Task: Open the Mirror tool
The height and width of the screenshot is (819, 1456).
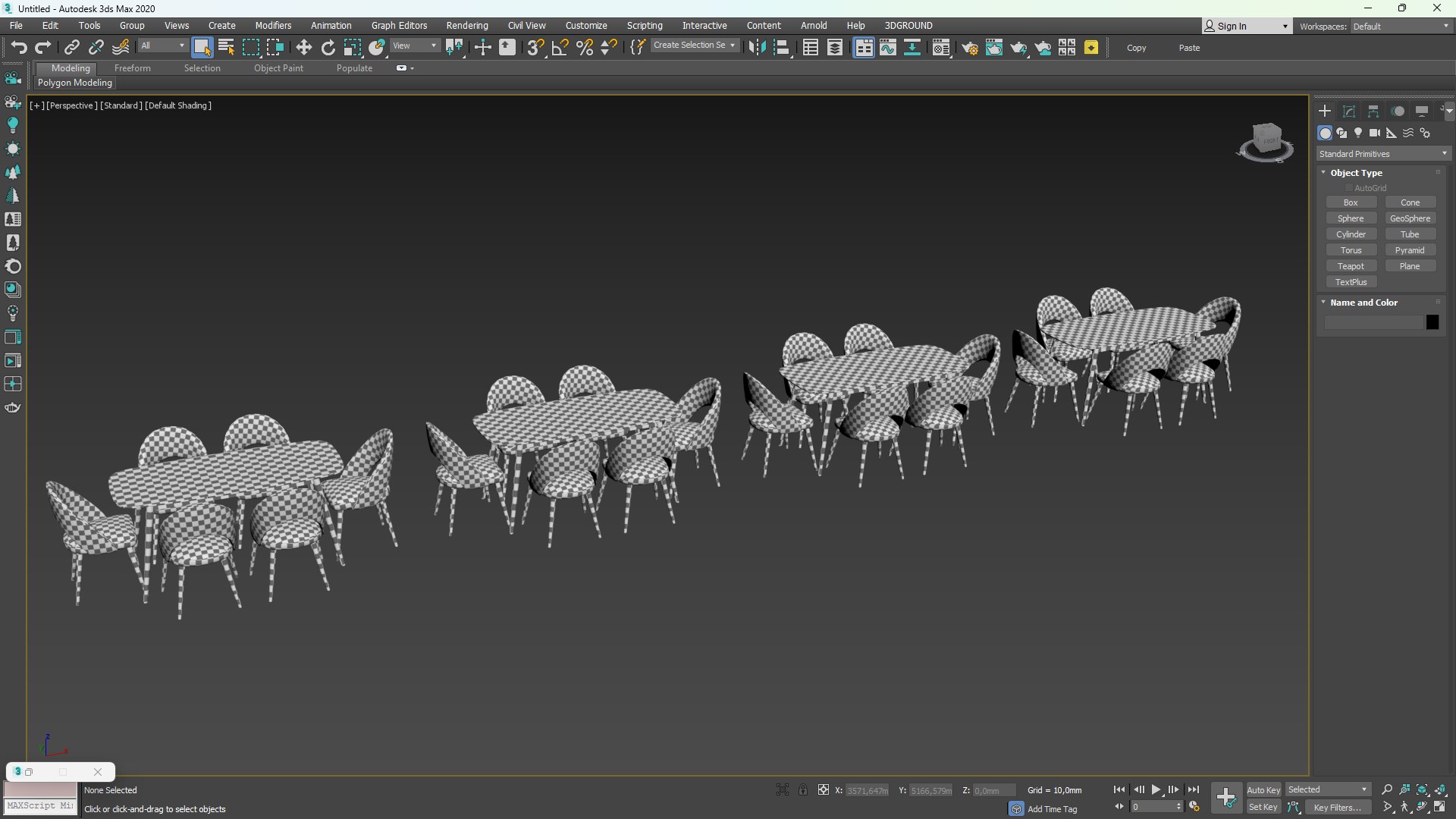Action: click(x=756, y=47)
